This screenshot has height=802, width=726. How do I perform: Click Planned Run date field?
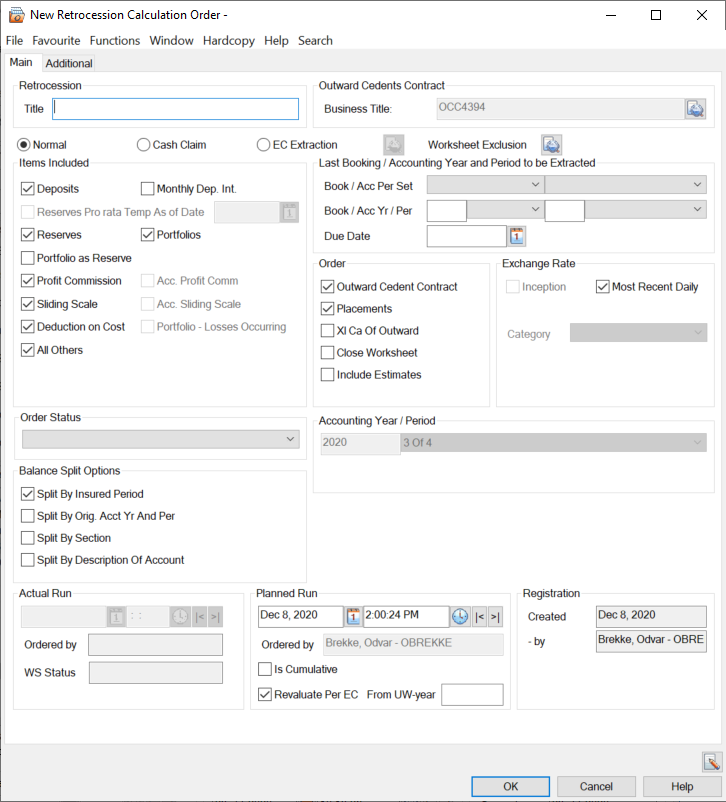pos(301,616)
